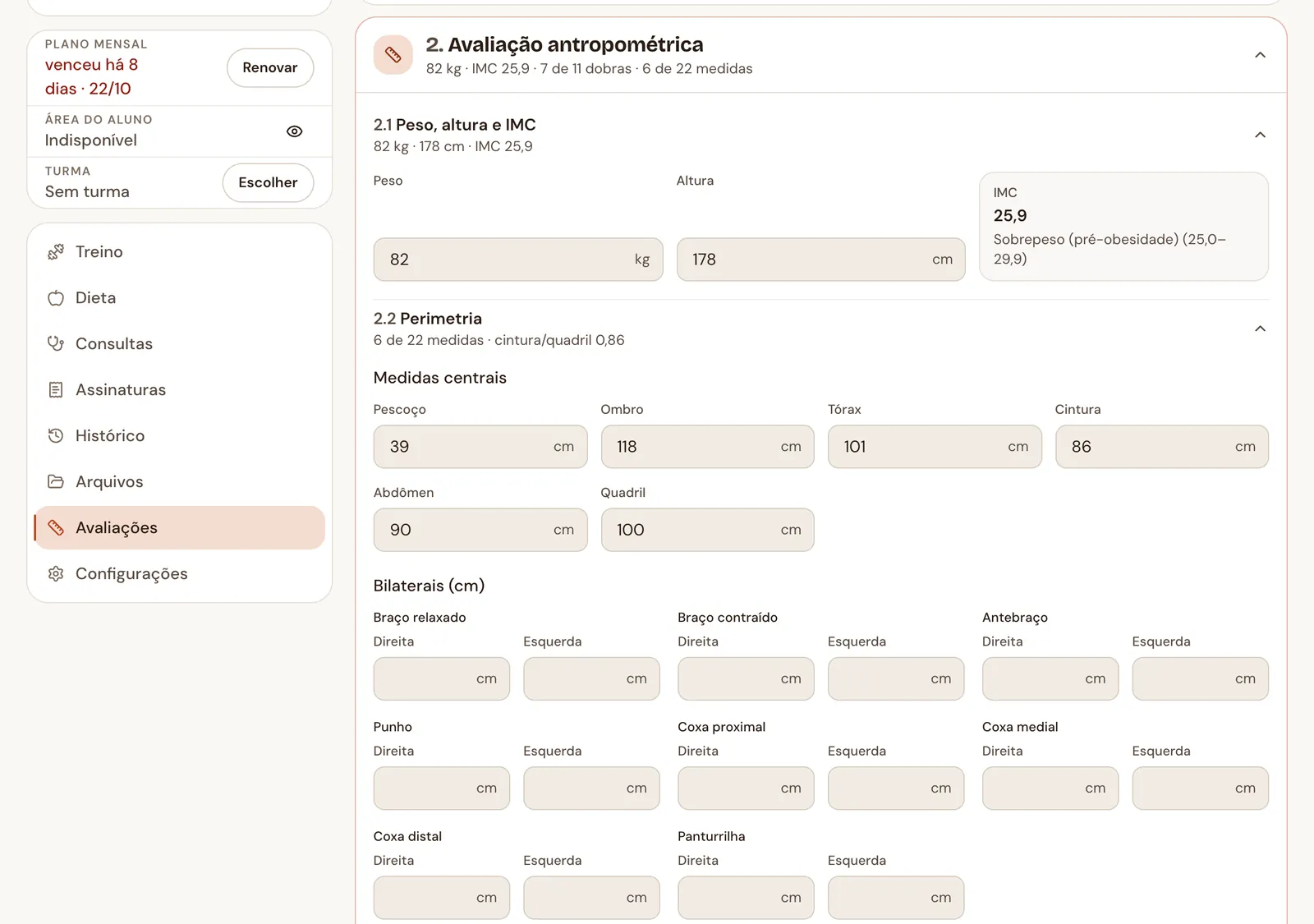Screen dimensions: 1314x924
Task: Click the Ombro field with 118
Action: pyautogui.click(x=708, y=447)
